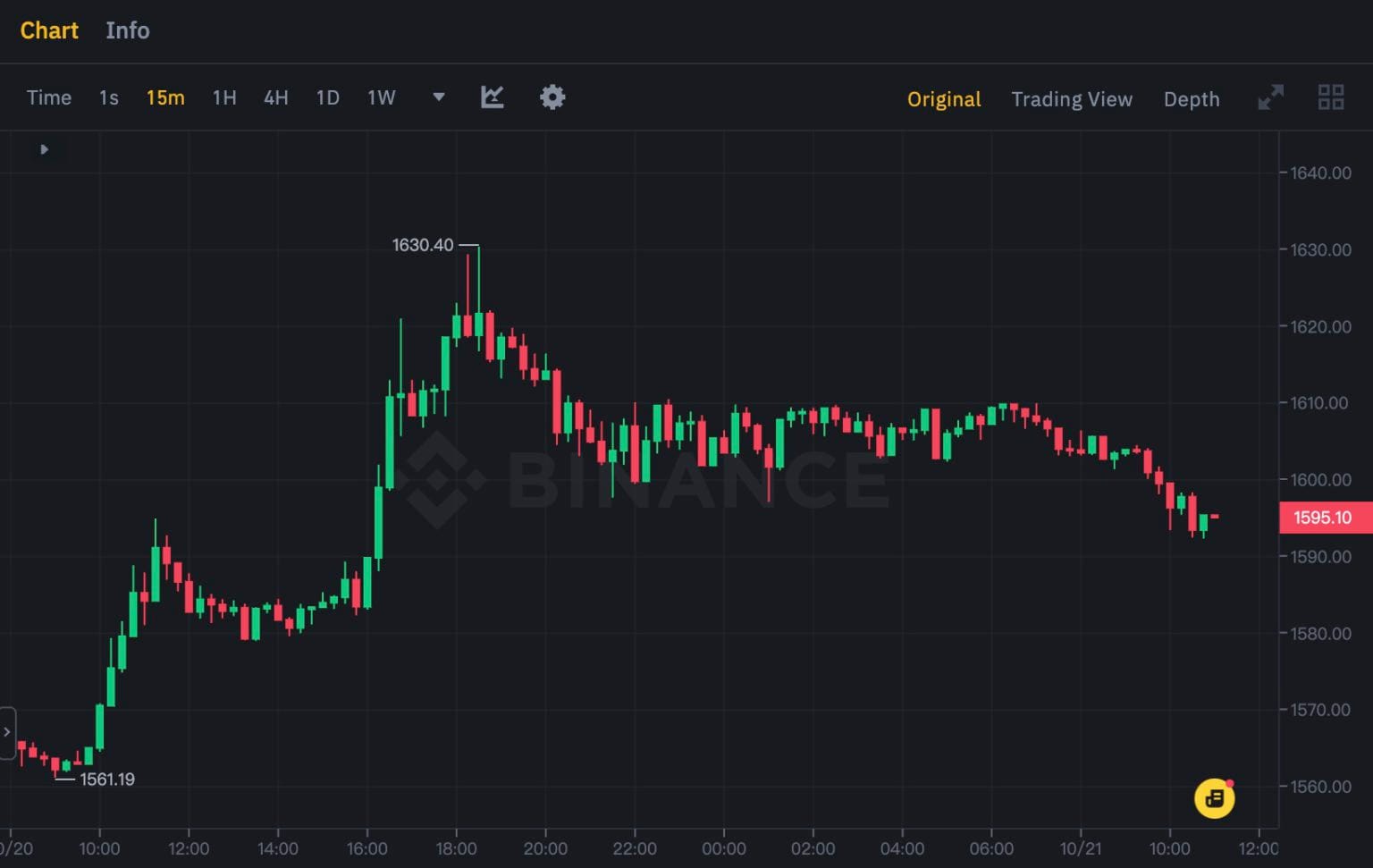Switch to the Depth view
This screenshot has height=868, width=1373.
pos(1192,99)
